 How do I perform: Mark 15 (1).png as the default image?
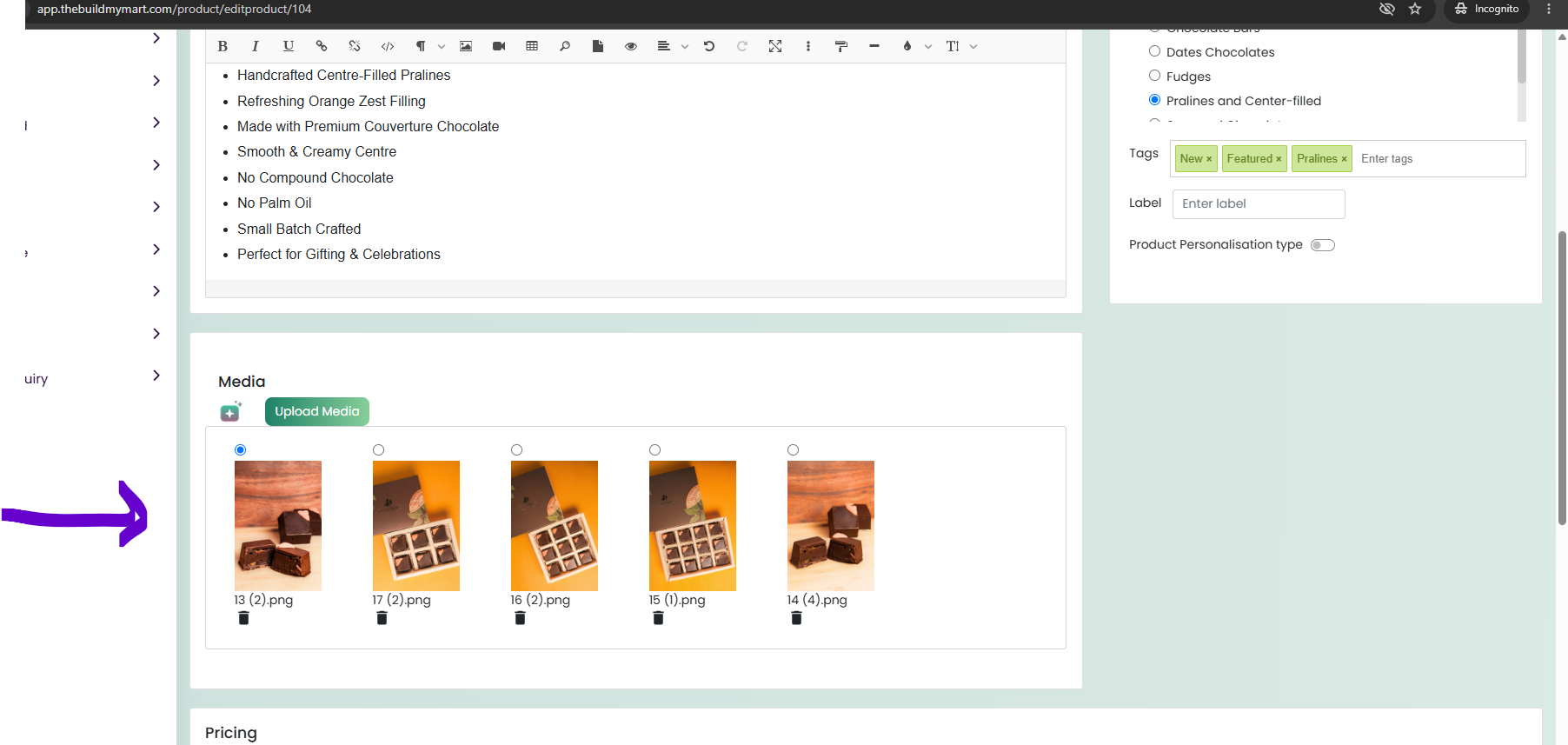coord(654,449)
